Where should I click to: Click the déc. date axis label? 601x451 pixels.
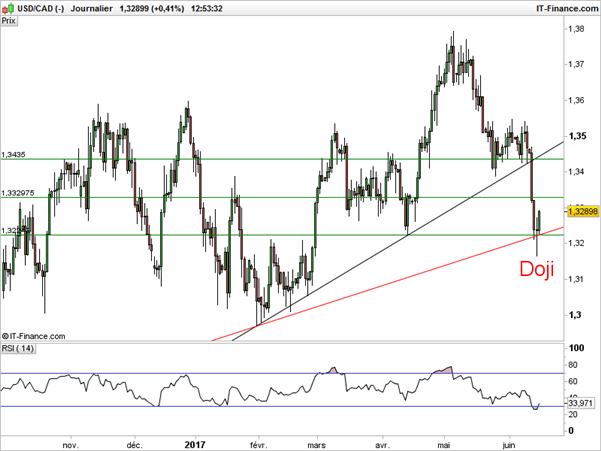tap(135, 445)
